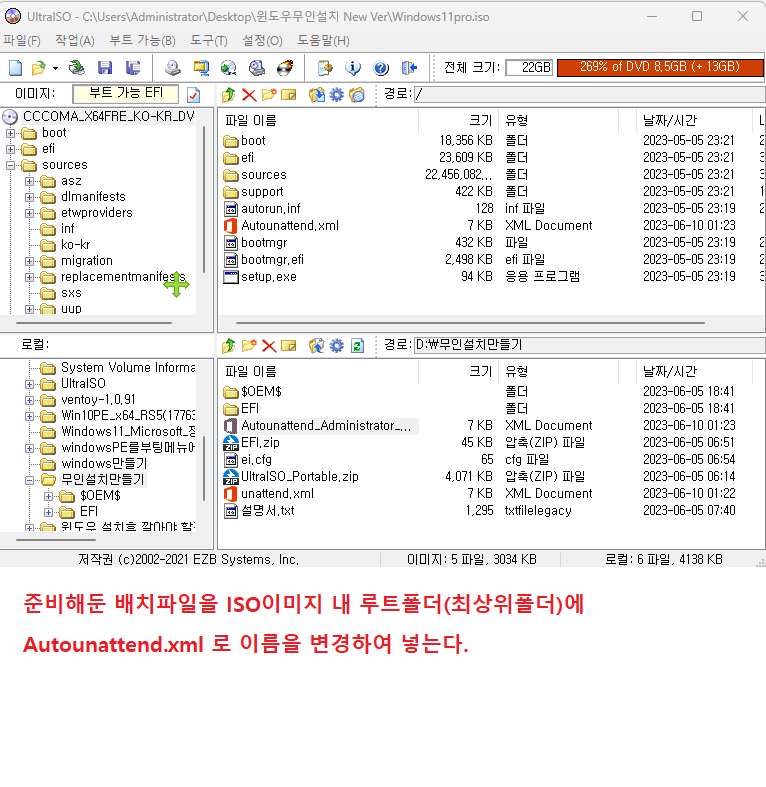Go up one folder in the image pane
Screen dimensions: 766x787
pyautogui.click(x=228, y=94)
